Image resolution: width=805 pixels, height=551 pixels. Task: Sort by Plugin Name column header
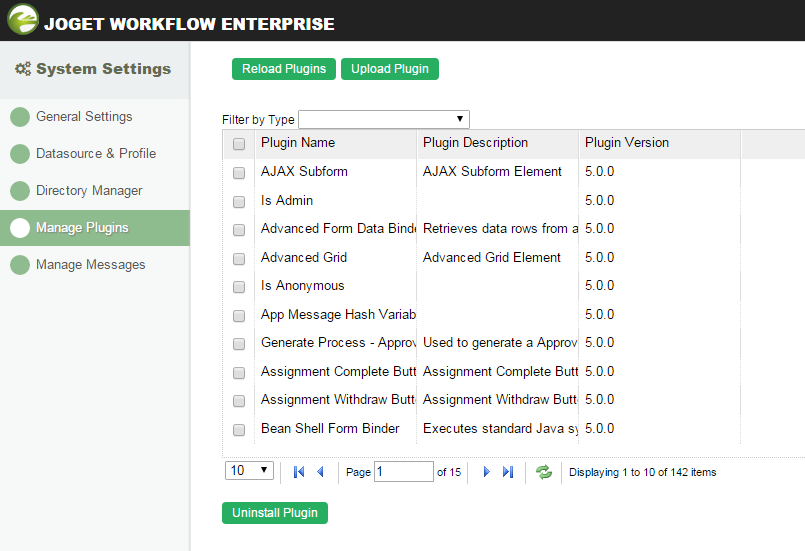[x=298, y=143]
